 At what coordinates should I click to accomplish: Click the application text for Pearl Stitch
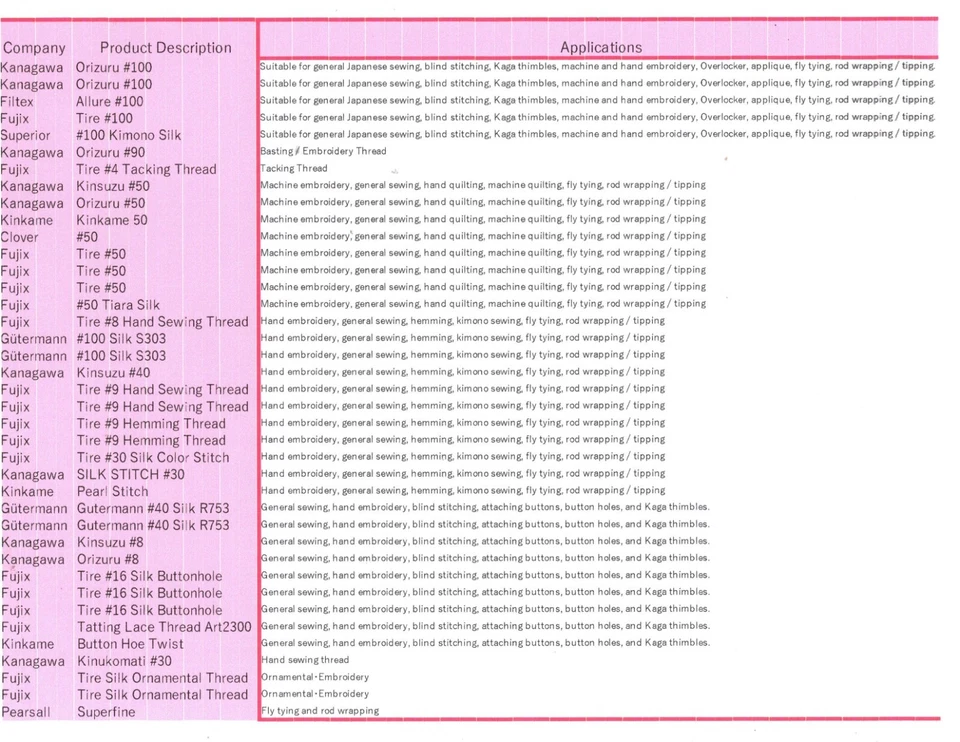pyautogui.click(x=463, y=490)
